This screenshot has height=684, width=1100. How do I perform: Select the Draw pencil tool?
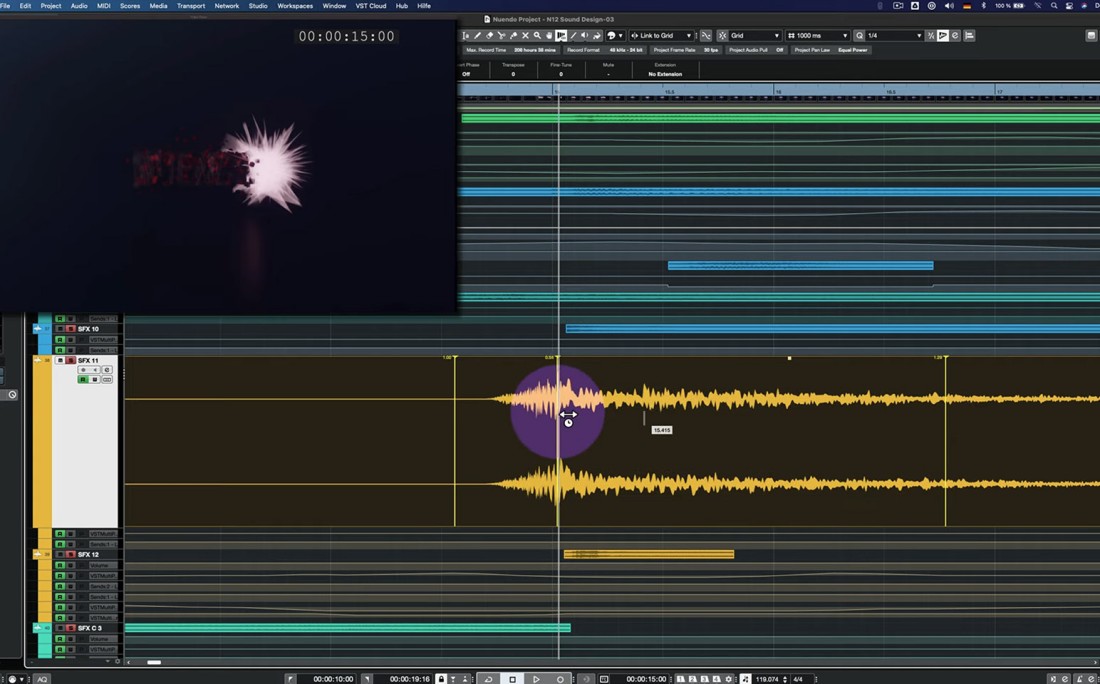[477, 36]
